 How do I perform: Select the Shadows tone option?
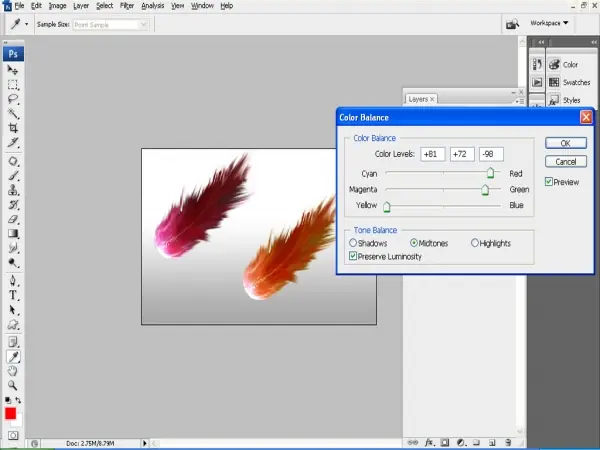tap(353, 243)
